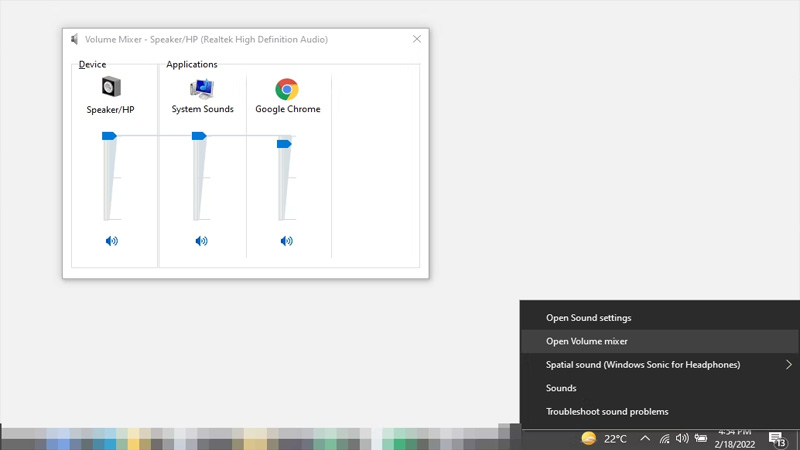Select Troubleshoot sound problems
Viewport: 800px width, 450px height.
pos(607,411)
